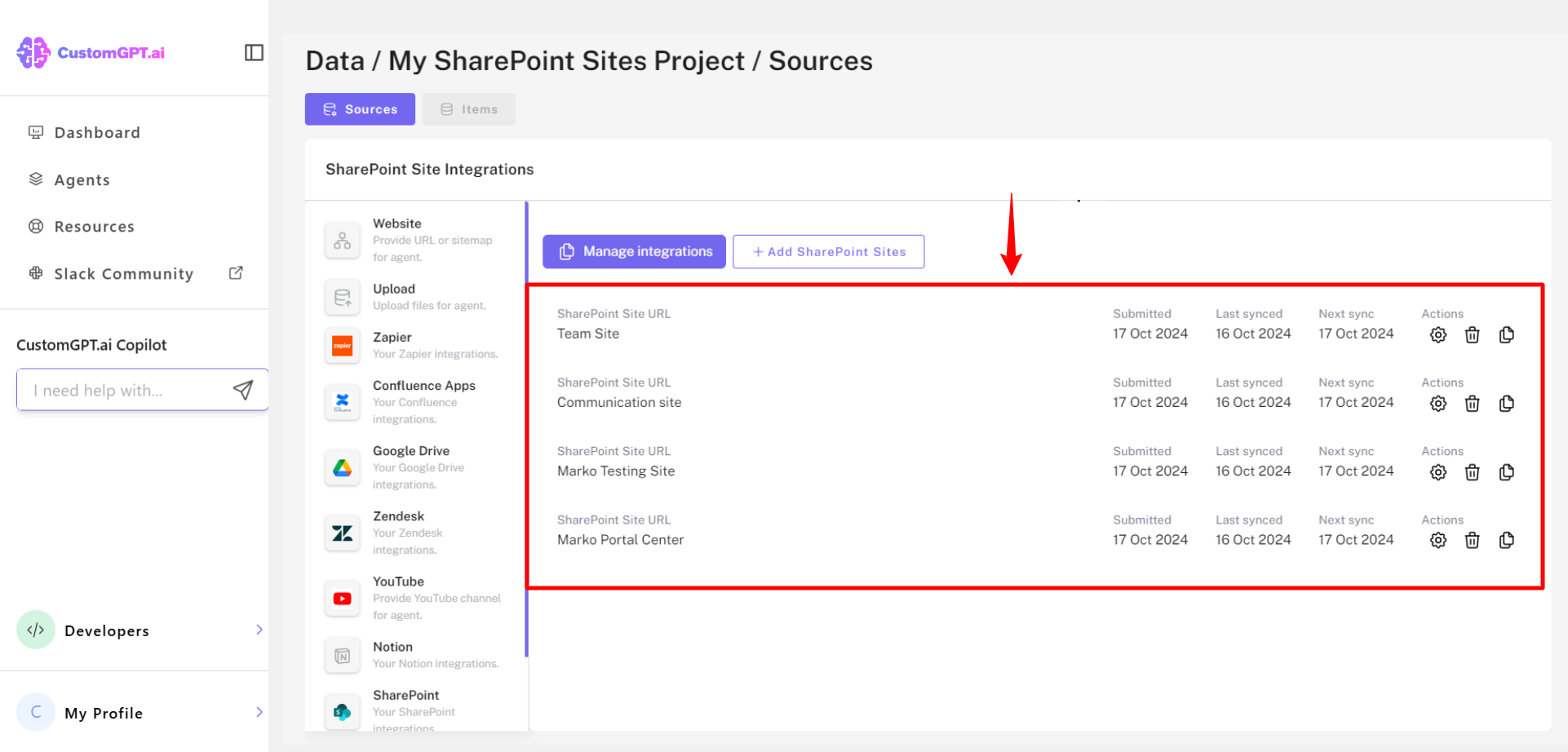Delete the Marko Portal Center integration
Screen dimensions: 1568x752
[1472, 540]
